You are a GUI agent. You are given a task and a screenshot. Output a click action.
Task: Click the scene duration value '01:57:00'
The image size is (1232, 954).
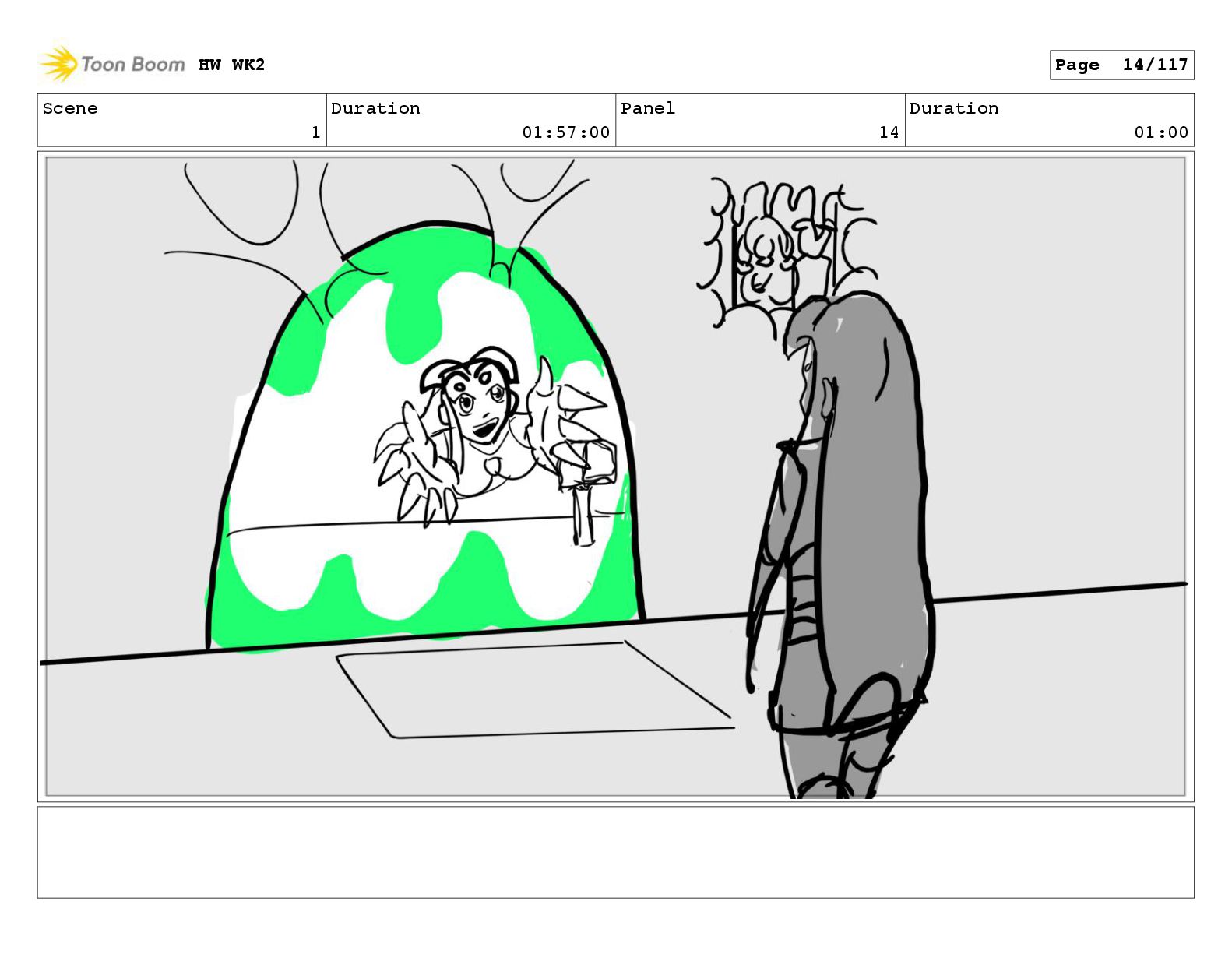[566, 132]
